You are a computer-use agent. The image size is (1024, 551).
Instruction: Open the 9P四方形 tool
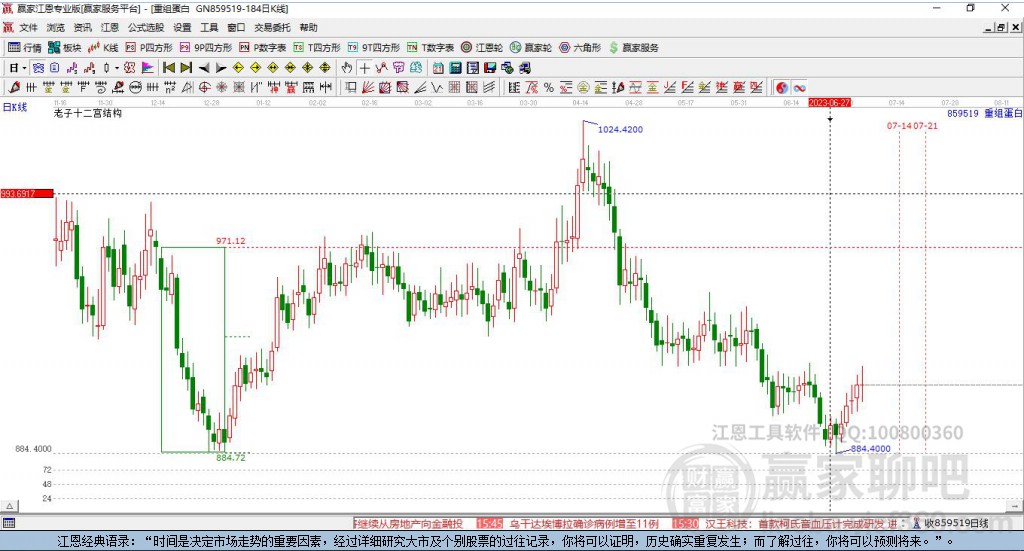206,48
